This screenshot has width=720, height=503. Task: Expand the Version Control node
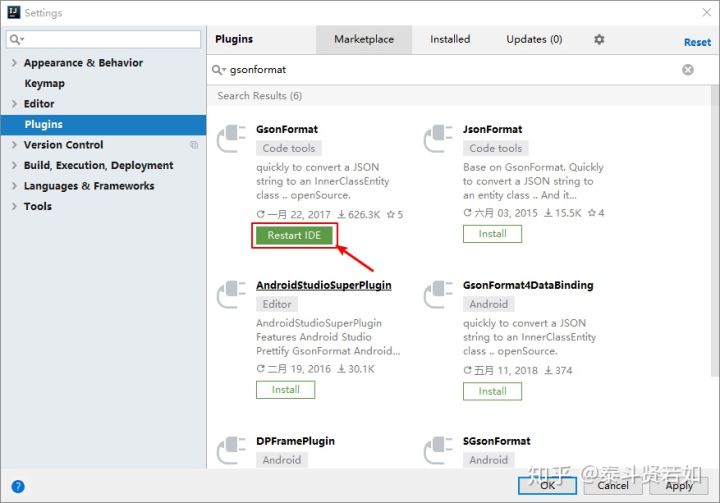[x=14, y=145]
